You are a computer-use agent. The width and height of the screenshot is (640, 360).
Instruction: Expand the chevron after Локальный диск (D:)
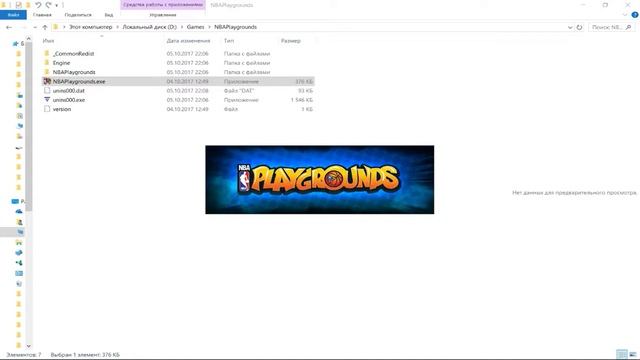pyautogui.click(x=182, y=27)
